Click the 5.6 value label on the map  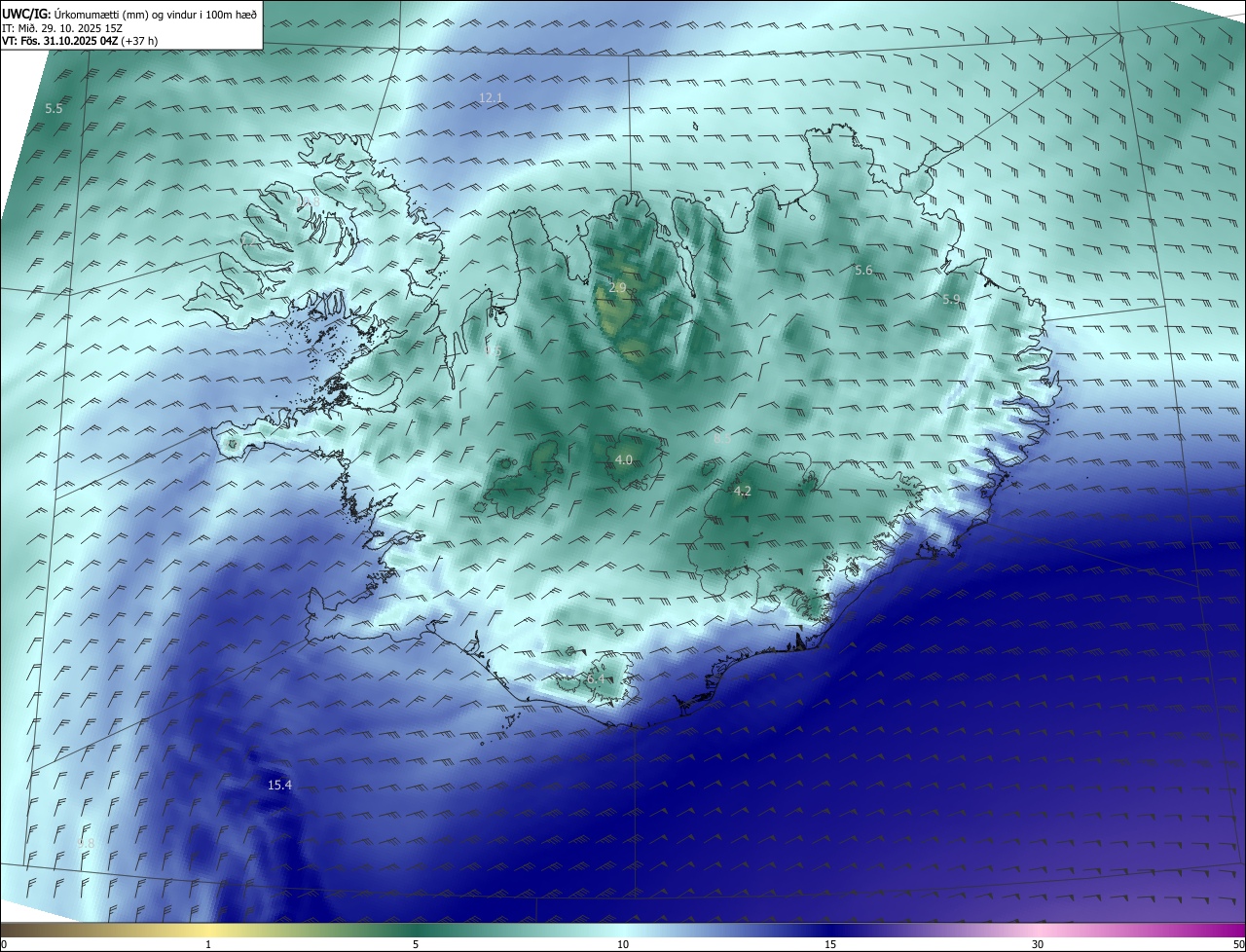click(863, 270)
